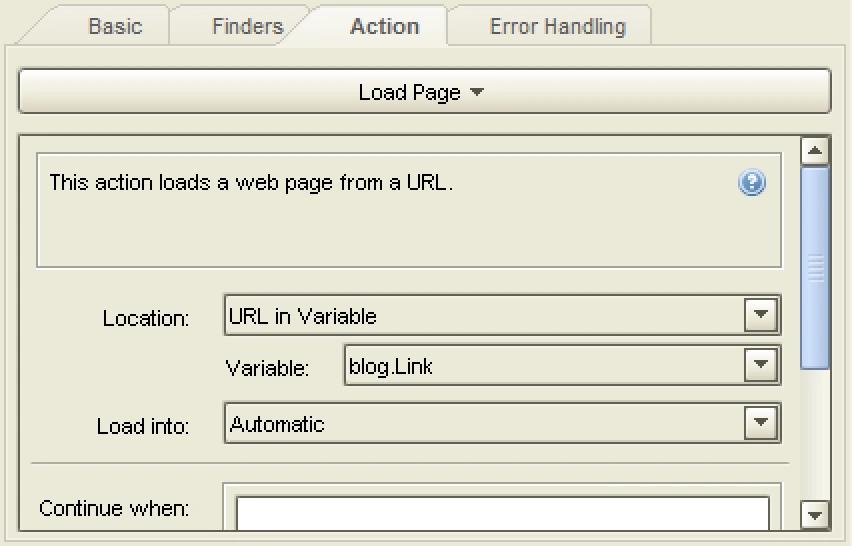Click the vertical scrollbar thumb

point(815,268)
